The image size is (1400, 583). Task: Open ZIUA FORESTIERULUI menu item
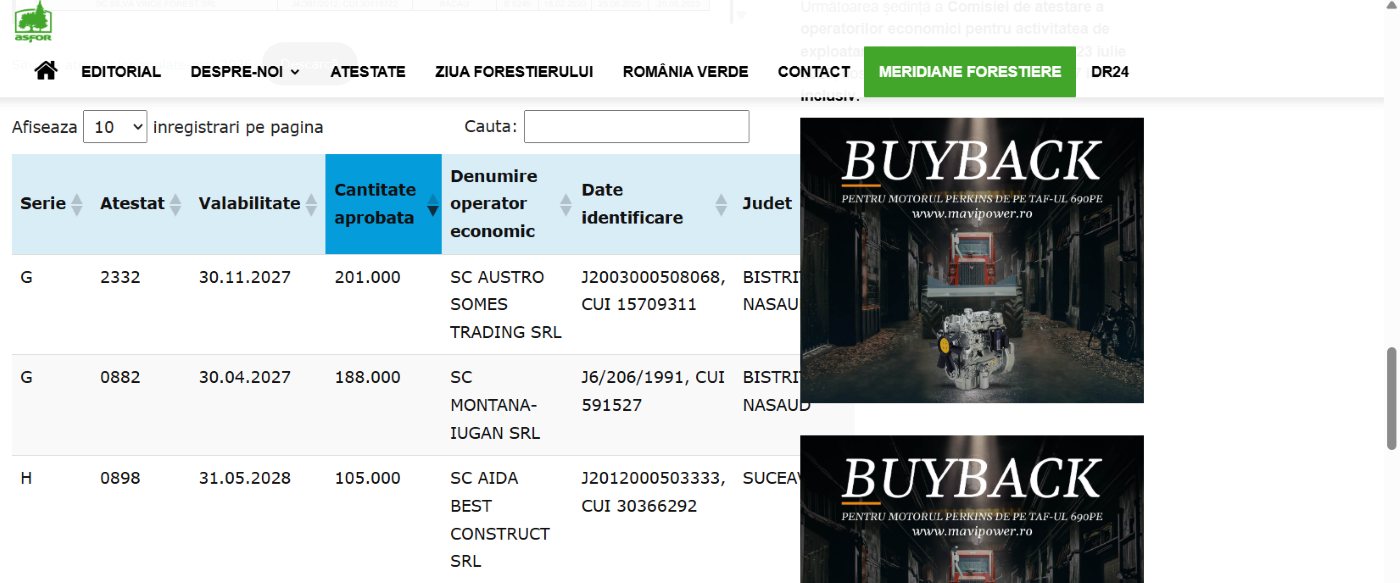(514, 72)
